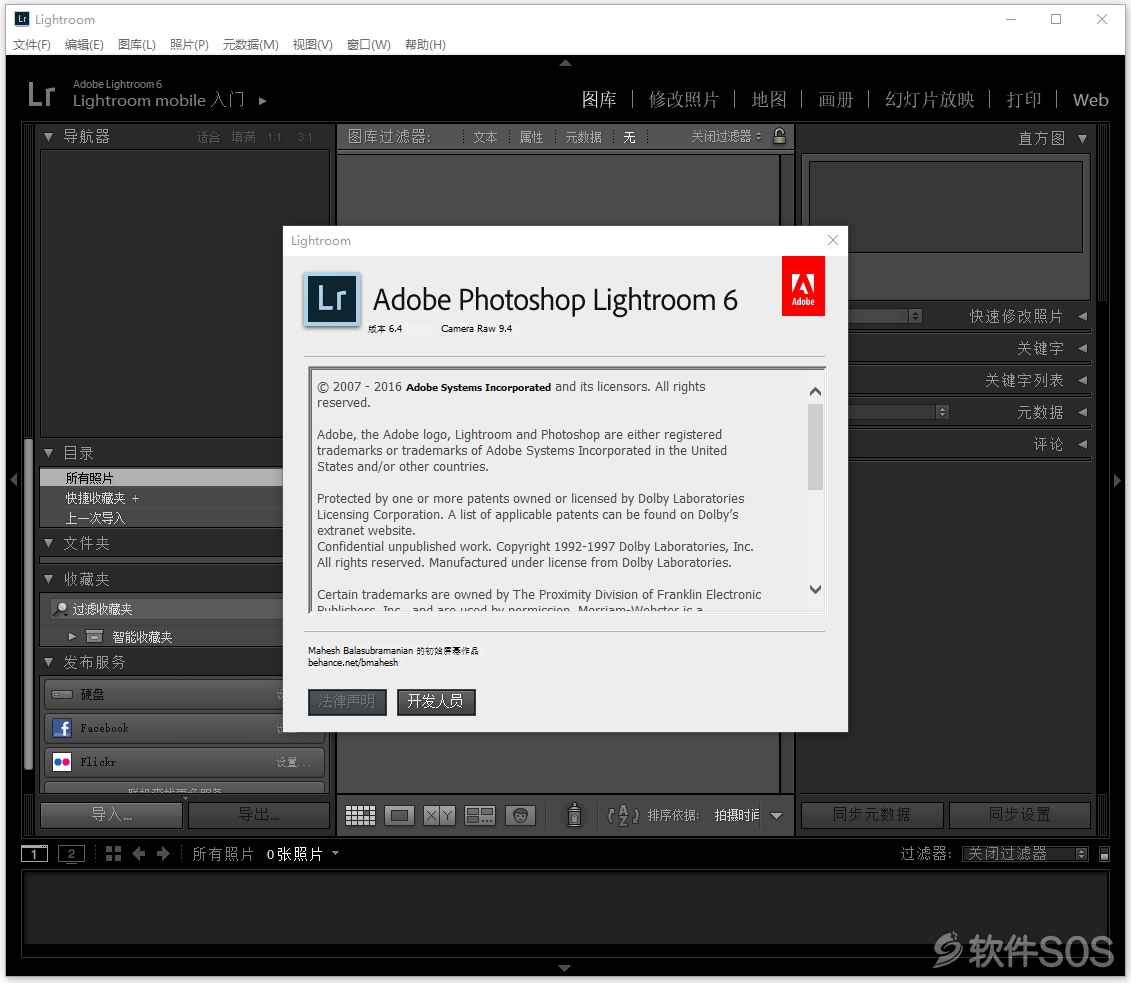This screenshot has width=1131, height=983.
Task: Open People face view icon
Action: pyautogui.click(x=520, y=816)
